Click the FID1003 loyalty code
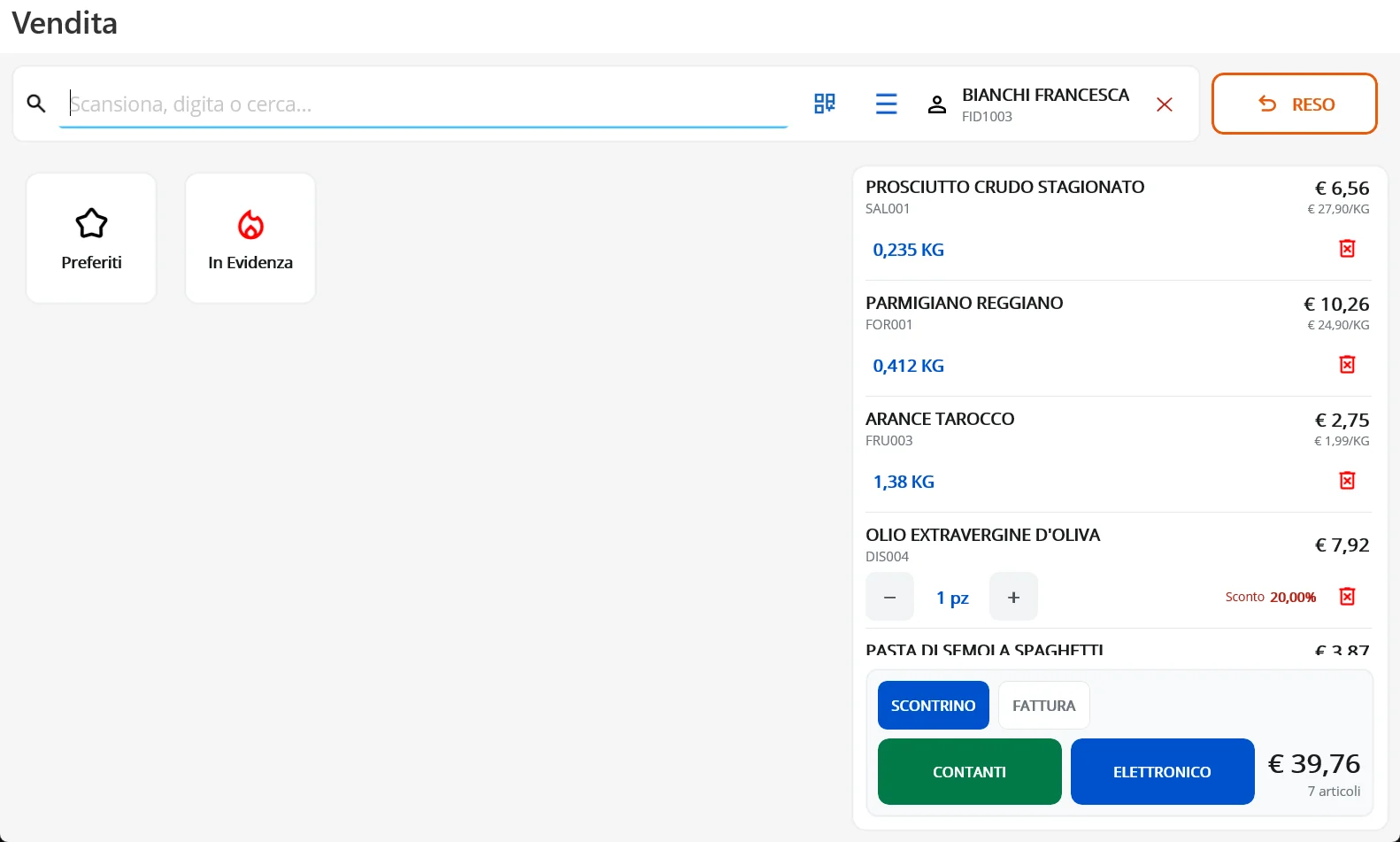 pyautogui.click(x=987, y=117)
